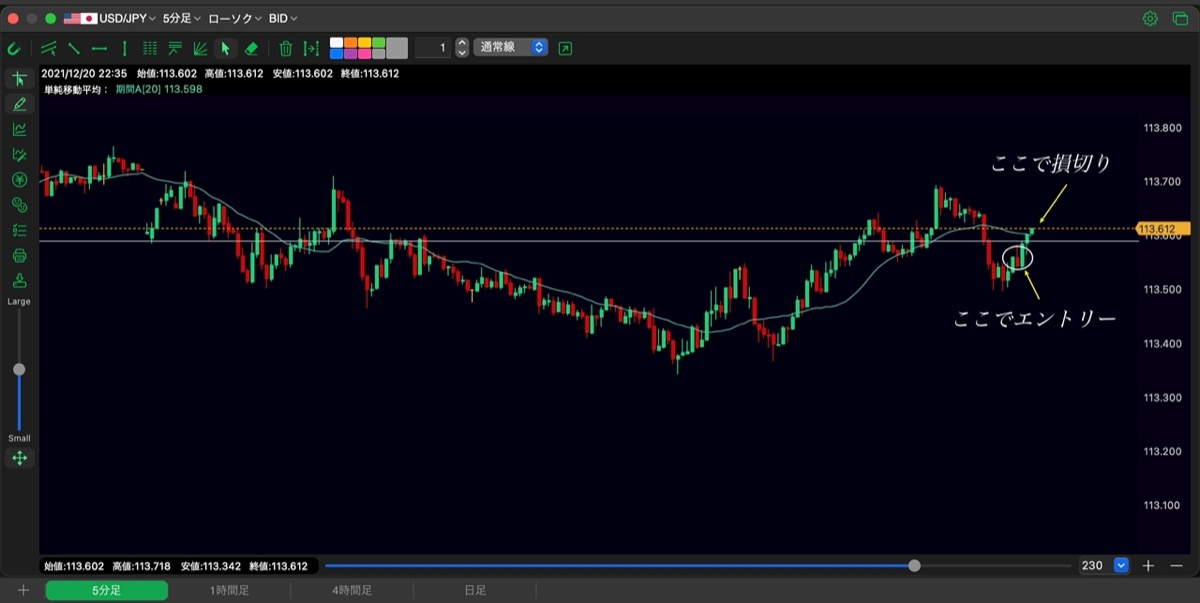Open the 5分足 timeframe dropdown
The height and width of the screenshot is (603, 1200).
click(x=182, y=19)
